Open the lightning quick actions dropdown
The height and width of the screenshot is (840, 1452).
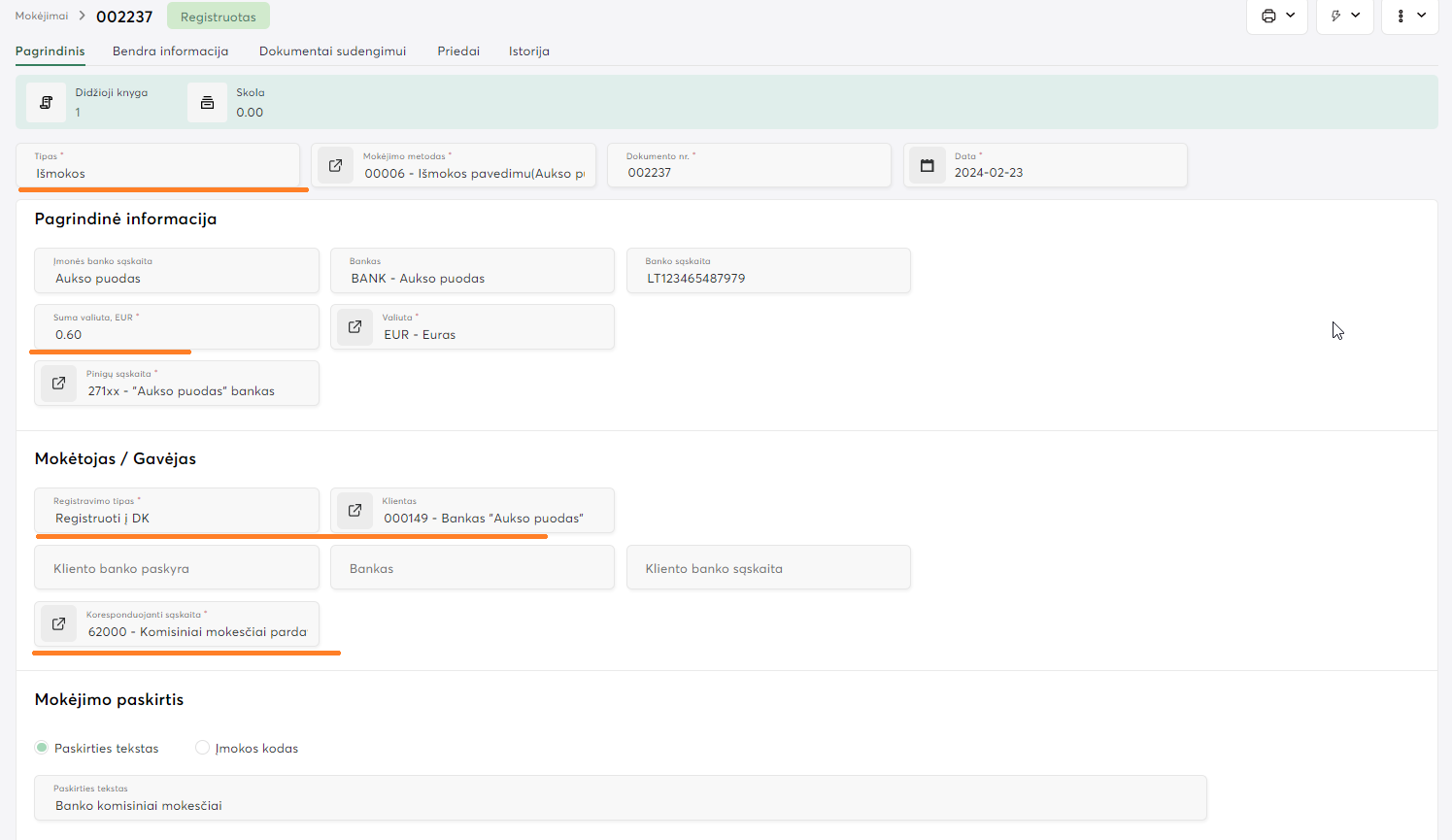pyautogui.click(x=1345, y=16)
